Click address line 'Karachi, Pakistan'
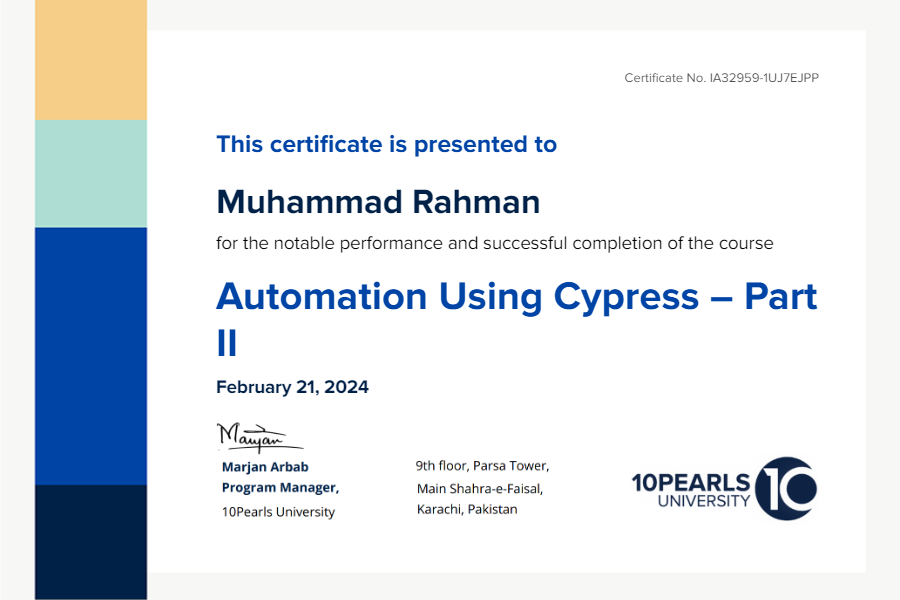900x600 pixels. [x=467, y=509]
